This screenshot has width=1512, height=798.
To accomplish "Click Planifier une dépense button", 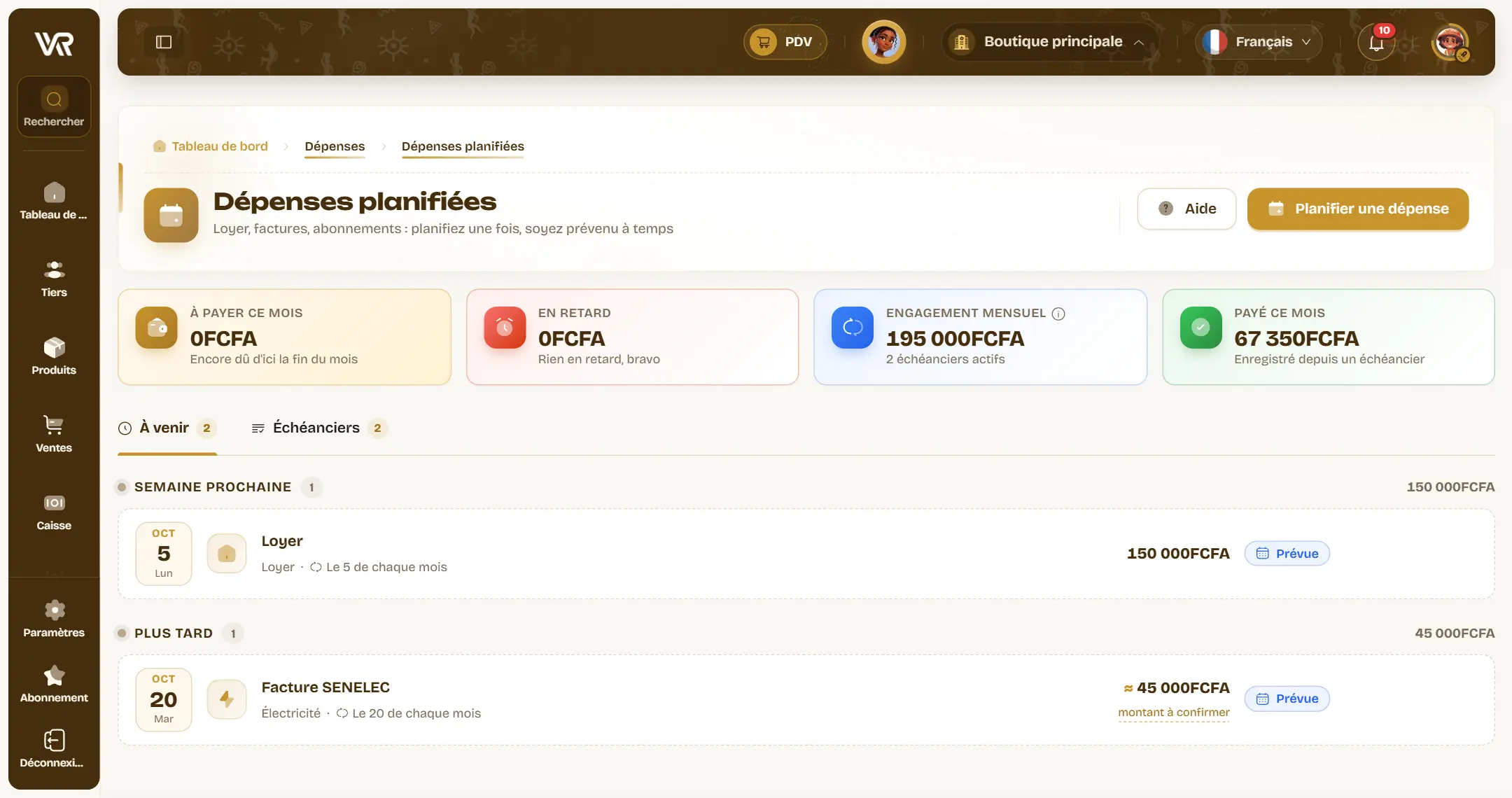I will click(x=1358, y=209).
